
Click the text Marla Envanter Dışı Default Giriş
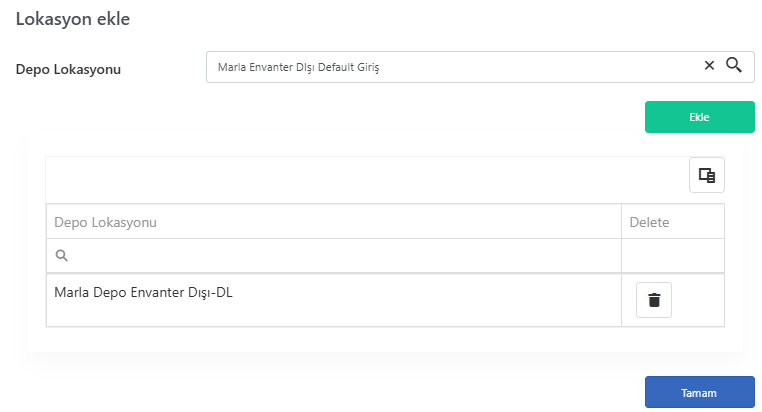(x=298, y=67)
